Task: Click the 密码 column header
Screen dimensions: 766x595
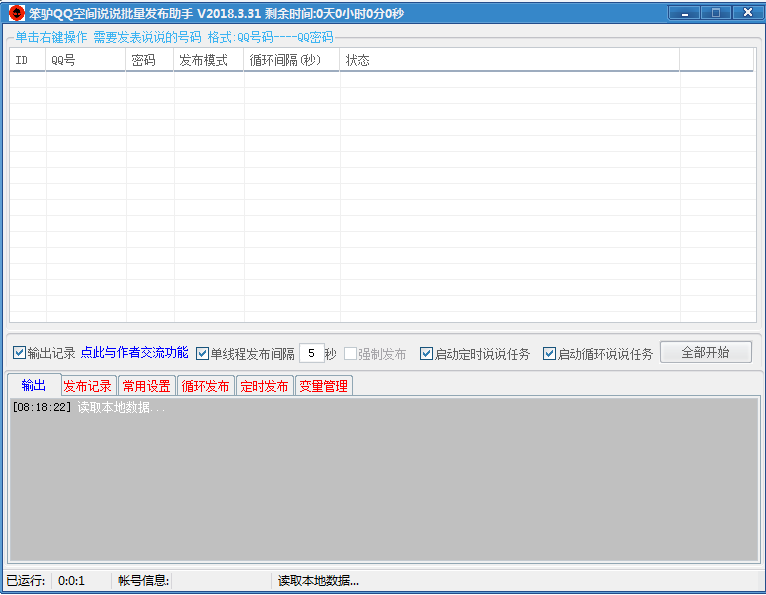Action: click(x=150, y=60)
